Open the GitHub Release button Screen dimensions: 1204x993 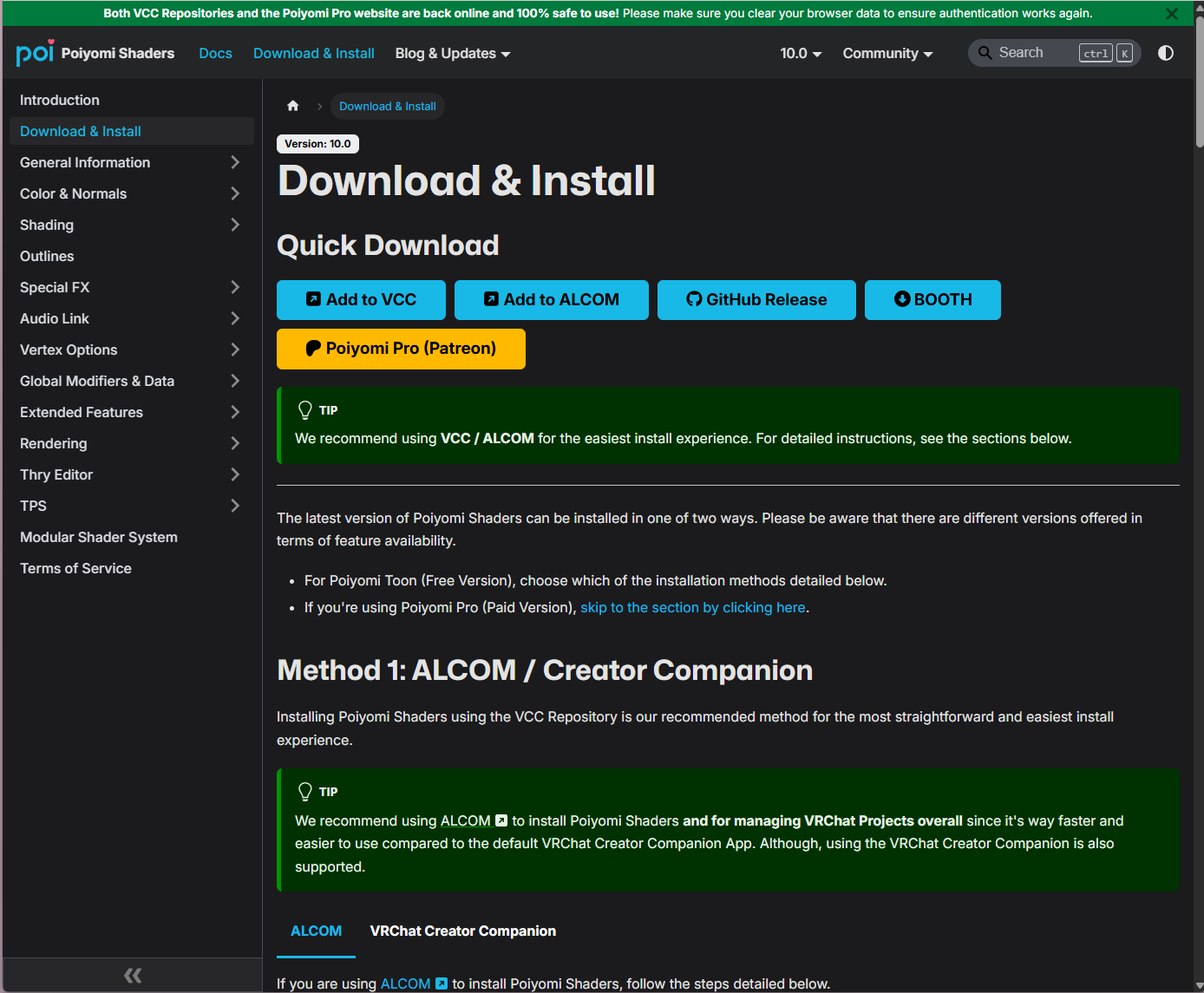coord(756,300)
